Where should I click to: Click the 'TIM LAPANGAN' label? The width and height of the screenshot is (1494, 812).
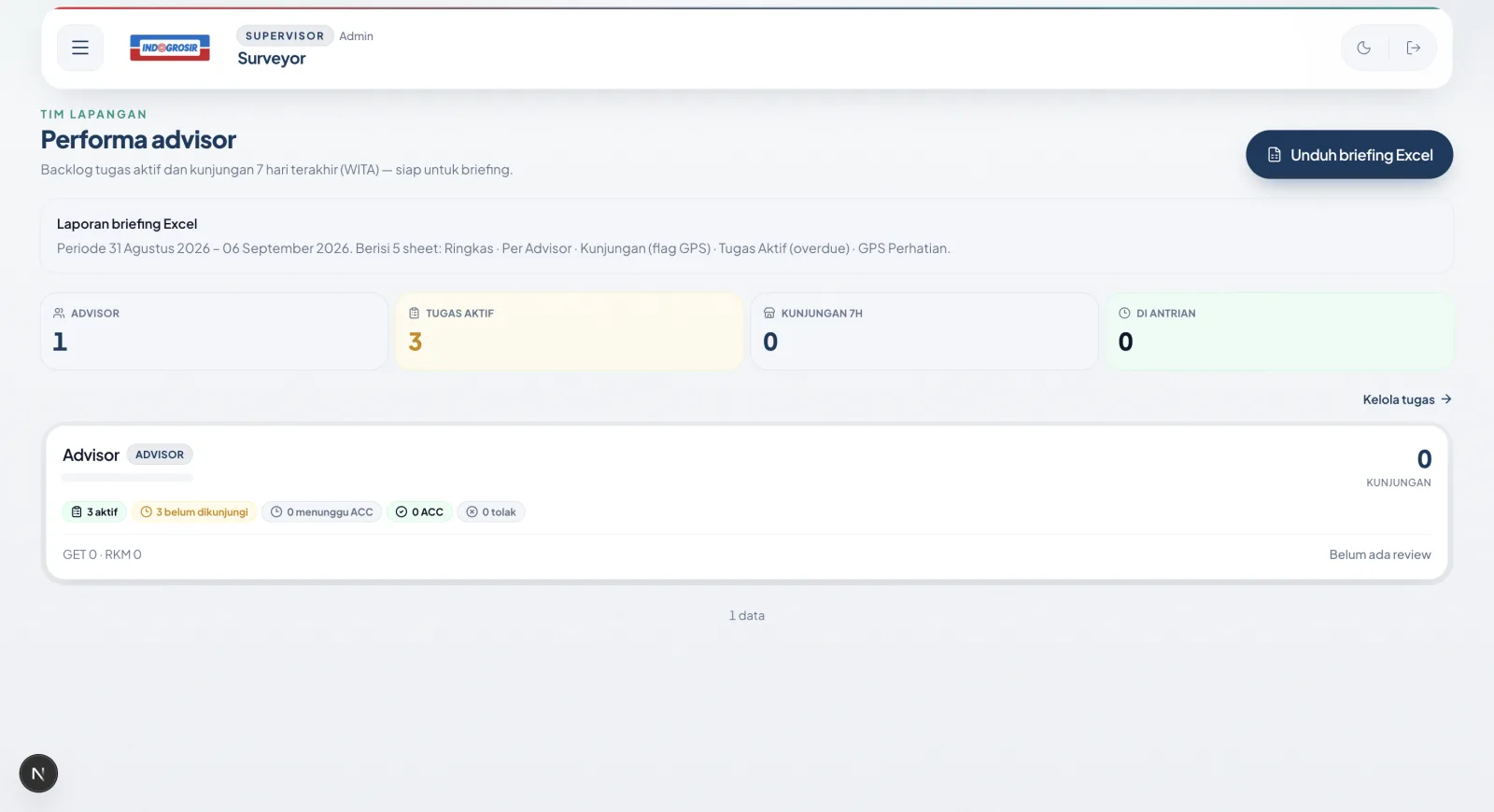click(93, 114)
